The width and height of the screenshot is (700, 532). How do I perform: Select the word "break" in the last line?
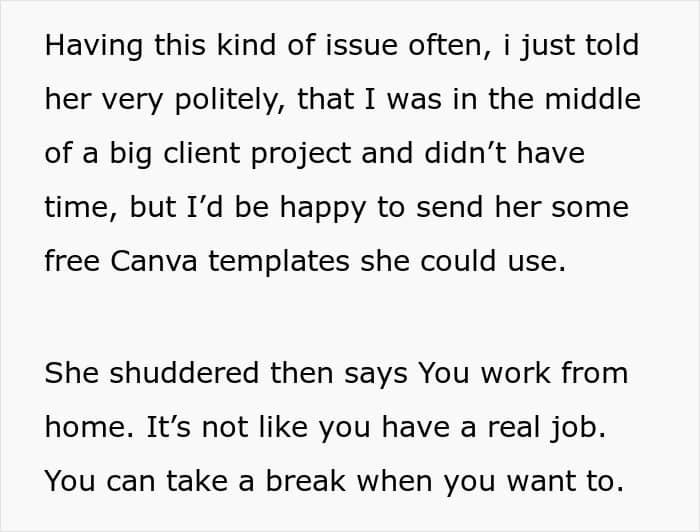[306, 481]
